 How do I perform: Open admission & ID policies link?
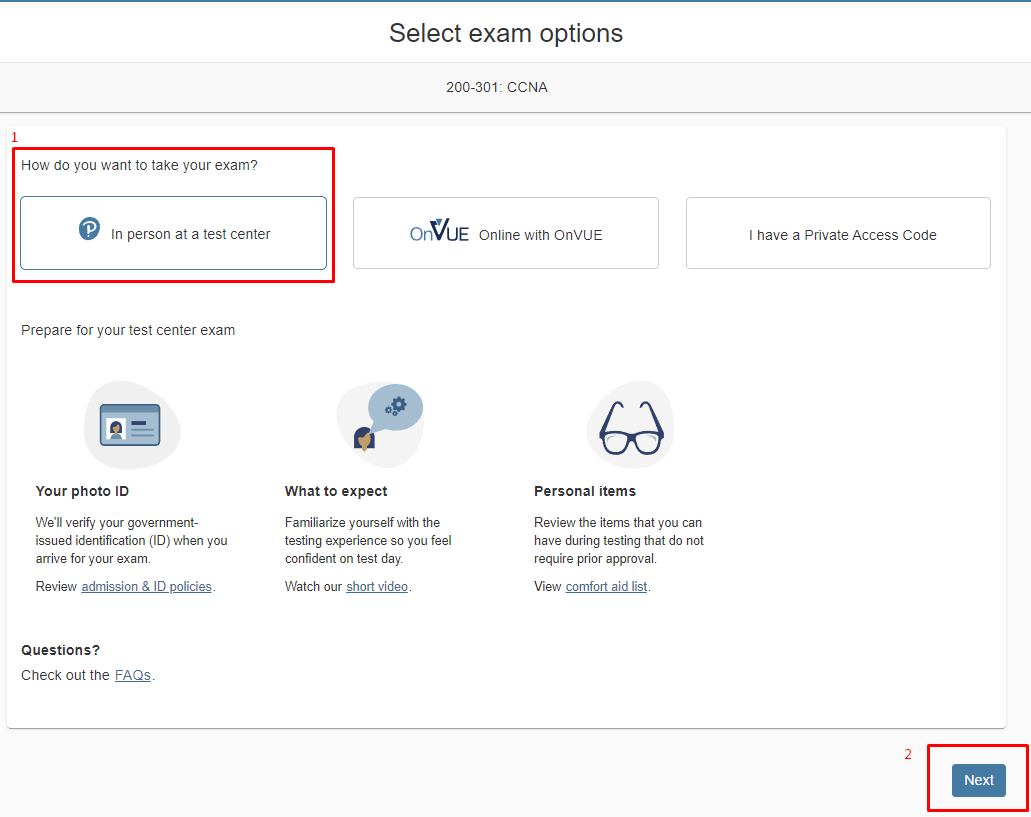coord(147,586)
